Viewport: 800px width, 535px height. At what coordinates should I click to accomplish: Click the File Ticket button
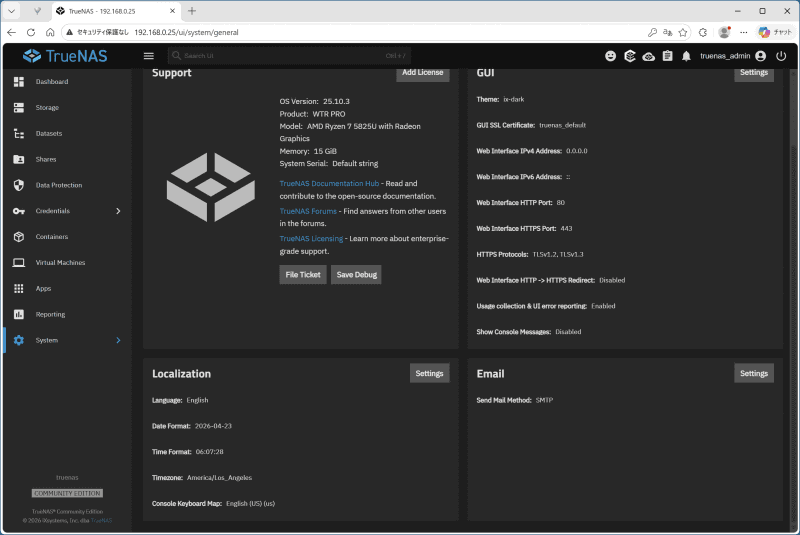tap(303, 274)
